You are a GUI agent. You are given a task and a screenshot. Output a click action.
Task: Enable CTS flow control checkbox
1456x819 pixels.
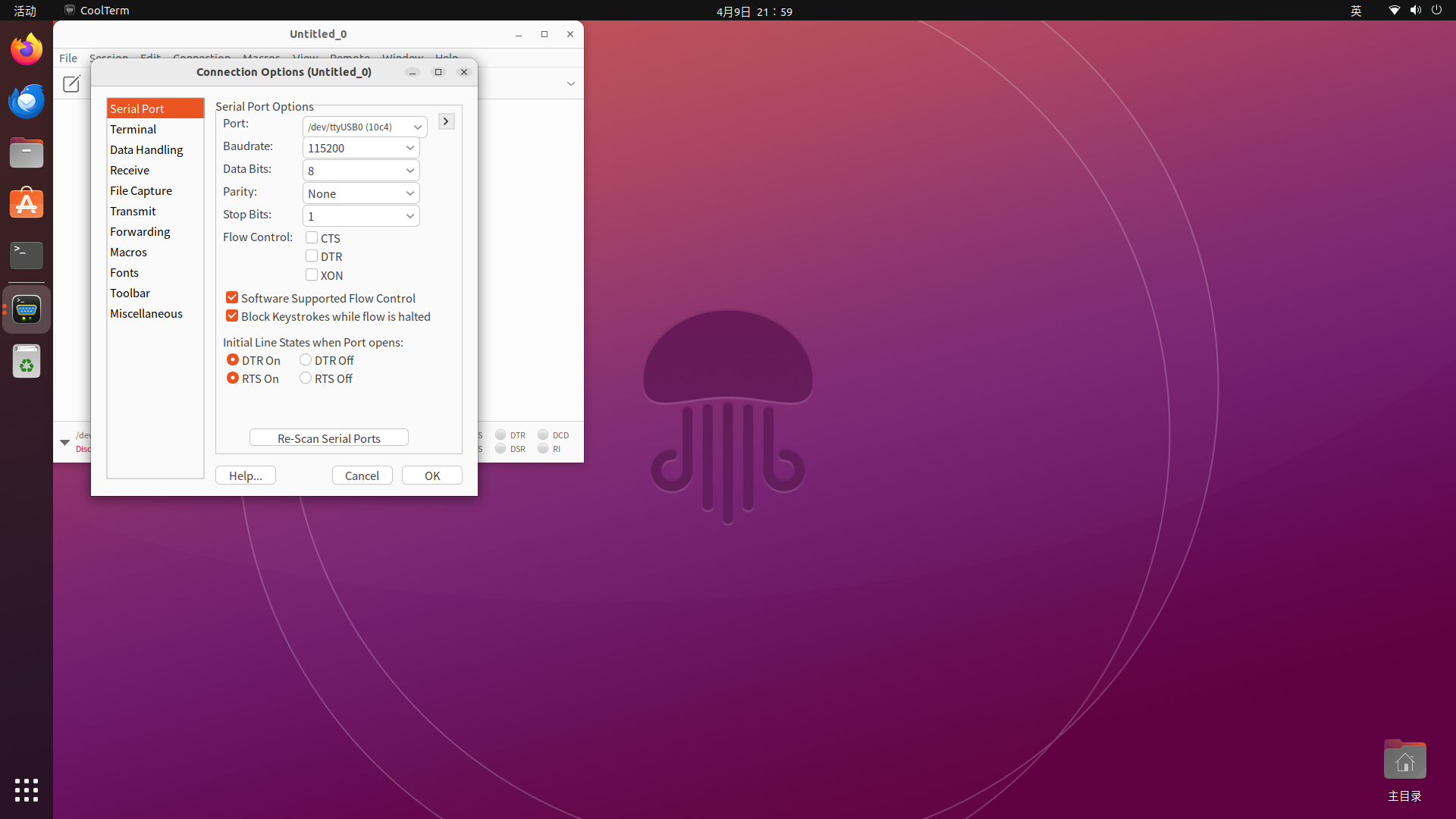[312, 237]
